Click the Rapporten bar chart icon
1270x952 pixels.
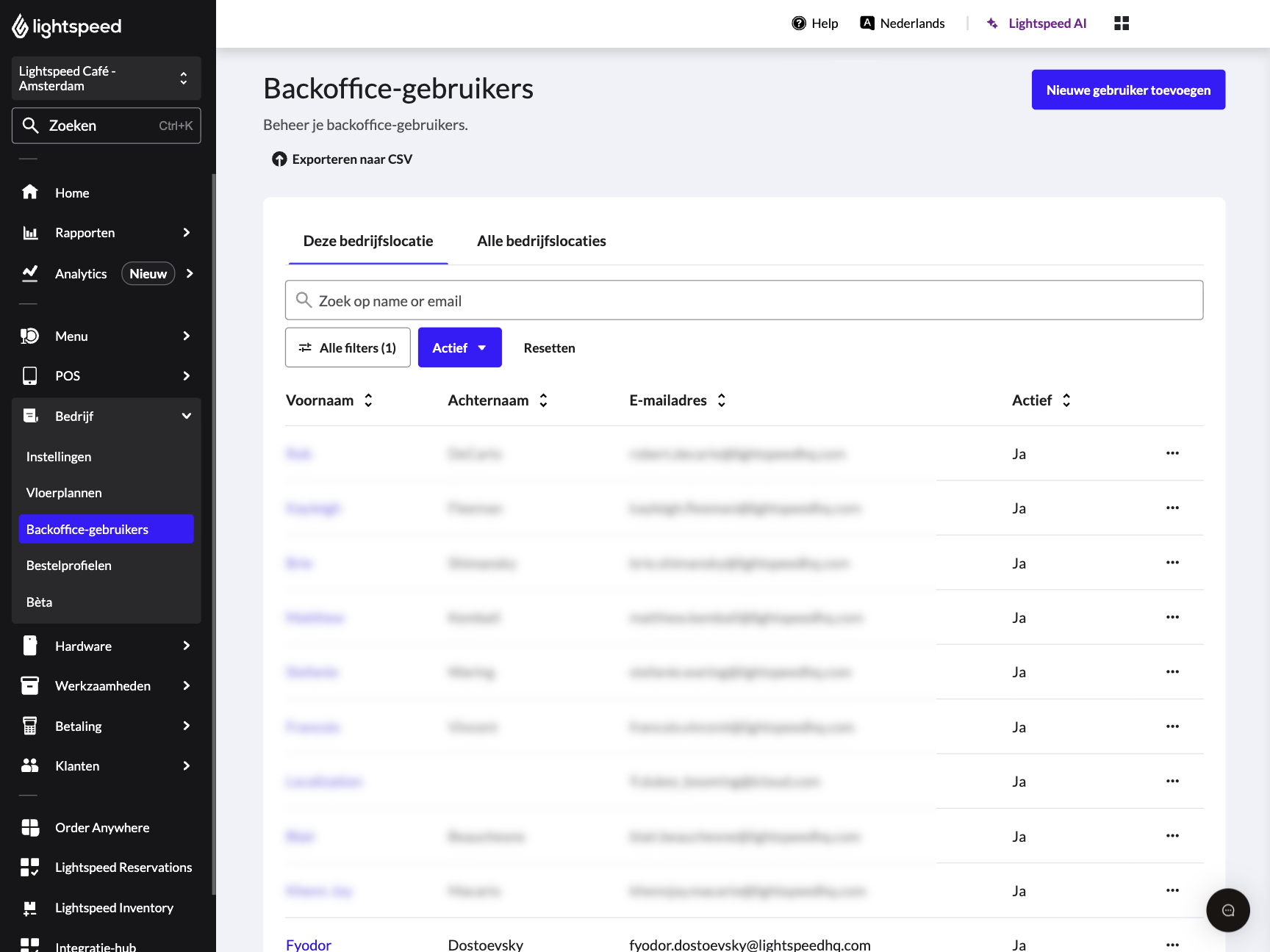[30, 233]
